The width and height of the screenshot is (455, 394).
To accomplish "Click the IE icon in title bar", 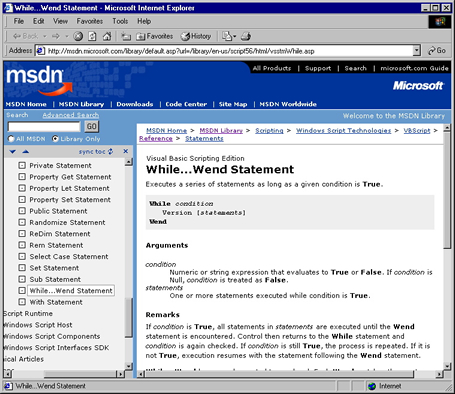I will tap(8, 8).
